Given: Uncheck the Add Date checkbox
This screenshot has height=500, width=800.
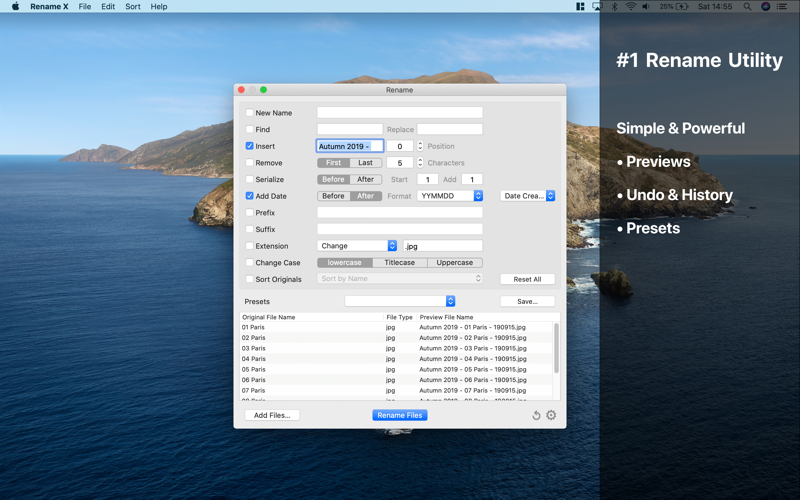Looking at the screenshot, I should [249, 196].
